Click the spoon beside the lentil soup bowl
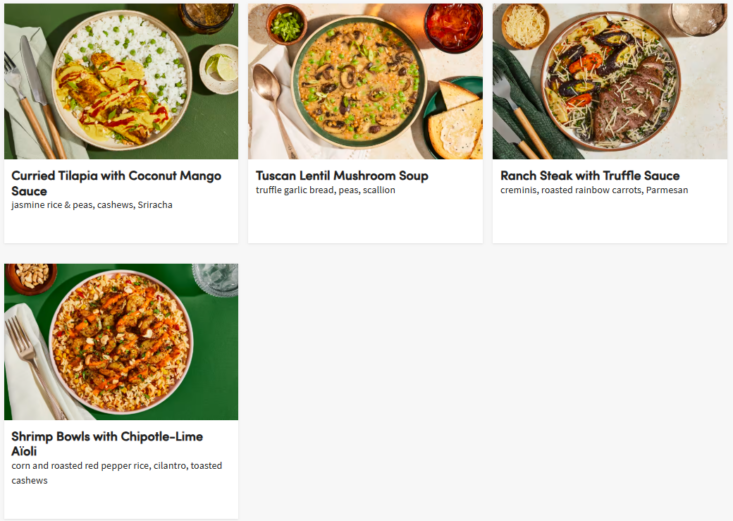Image resolution: width=733 pixels, height=521 pixels. [270, 93]
